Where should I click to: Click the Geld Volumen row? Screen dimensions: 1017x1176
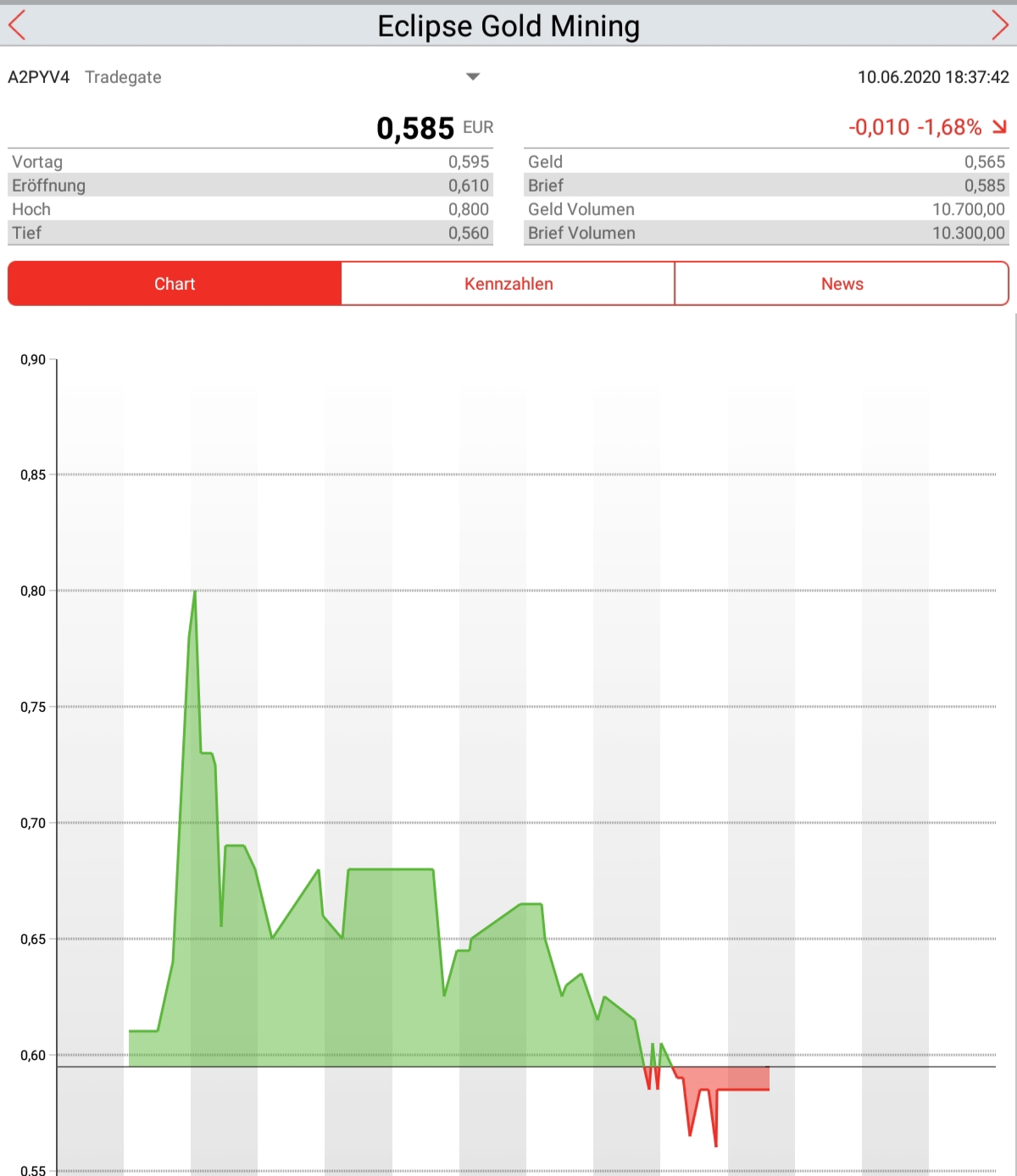(x=766, y=209)
